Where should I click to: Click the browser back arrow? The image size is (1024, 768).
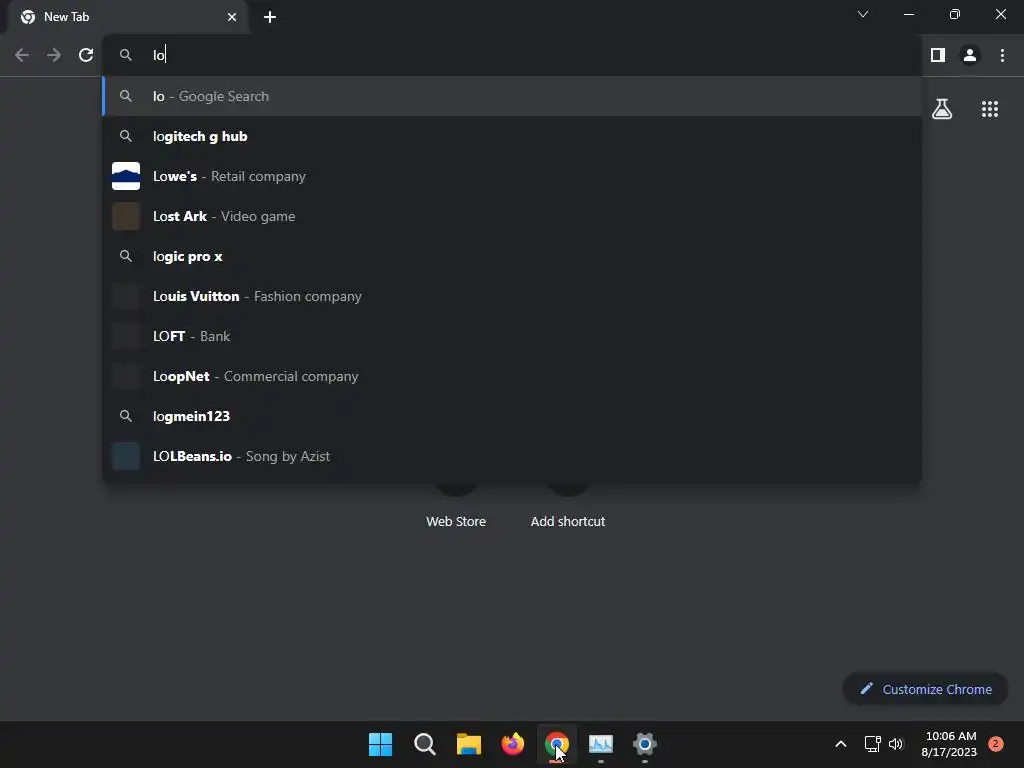22,55
